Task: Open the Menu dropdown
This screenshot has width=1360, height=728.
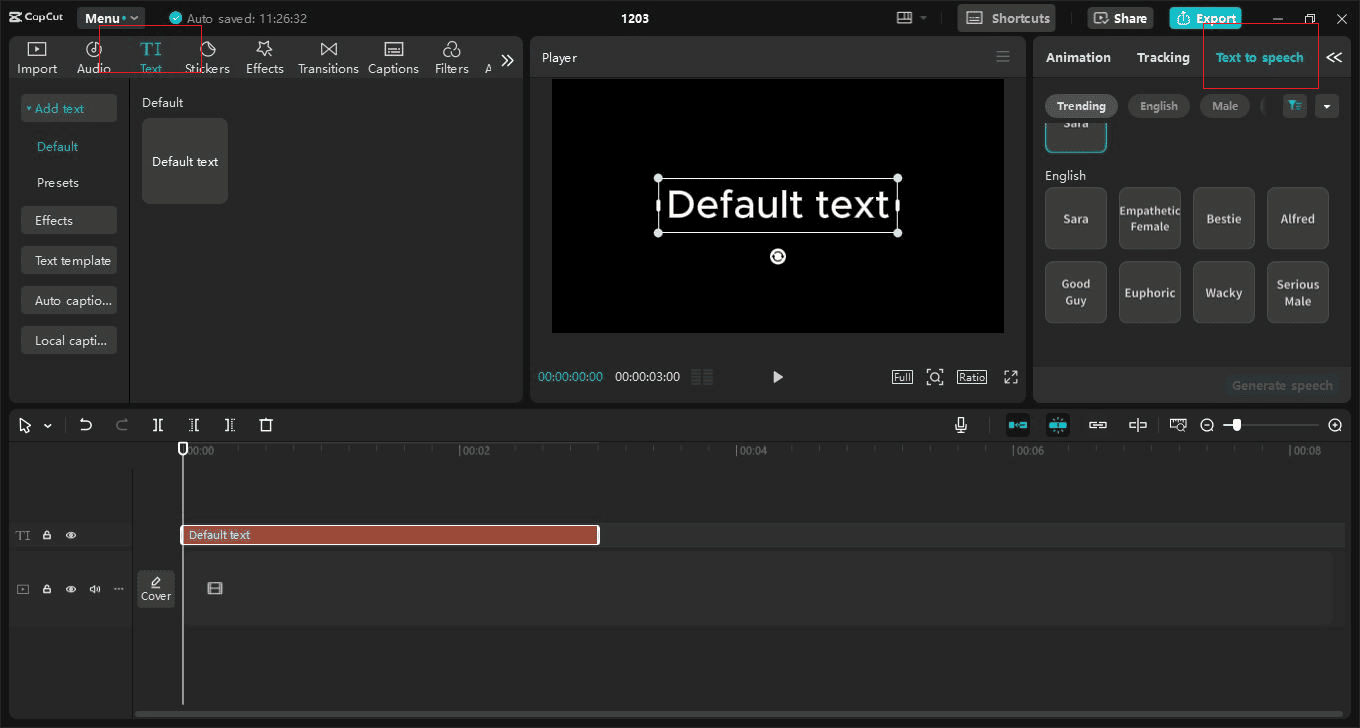Action: pos(111,18)
